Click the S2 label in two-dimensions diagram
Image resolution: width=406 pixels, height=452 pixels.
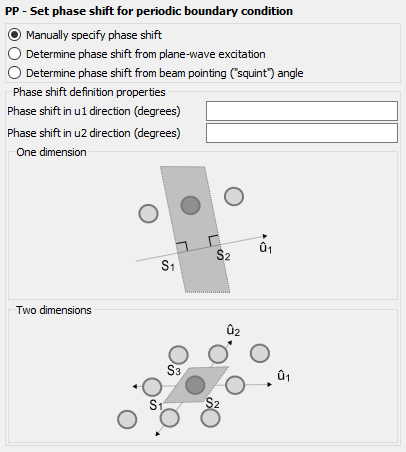coord(212,403)
